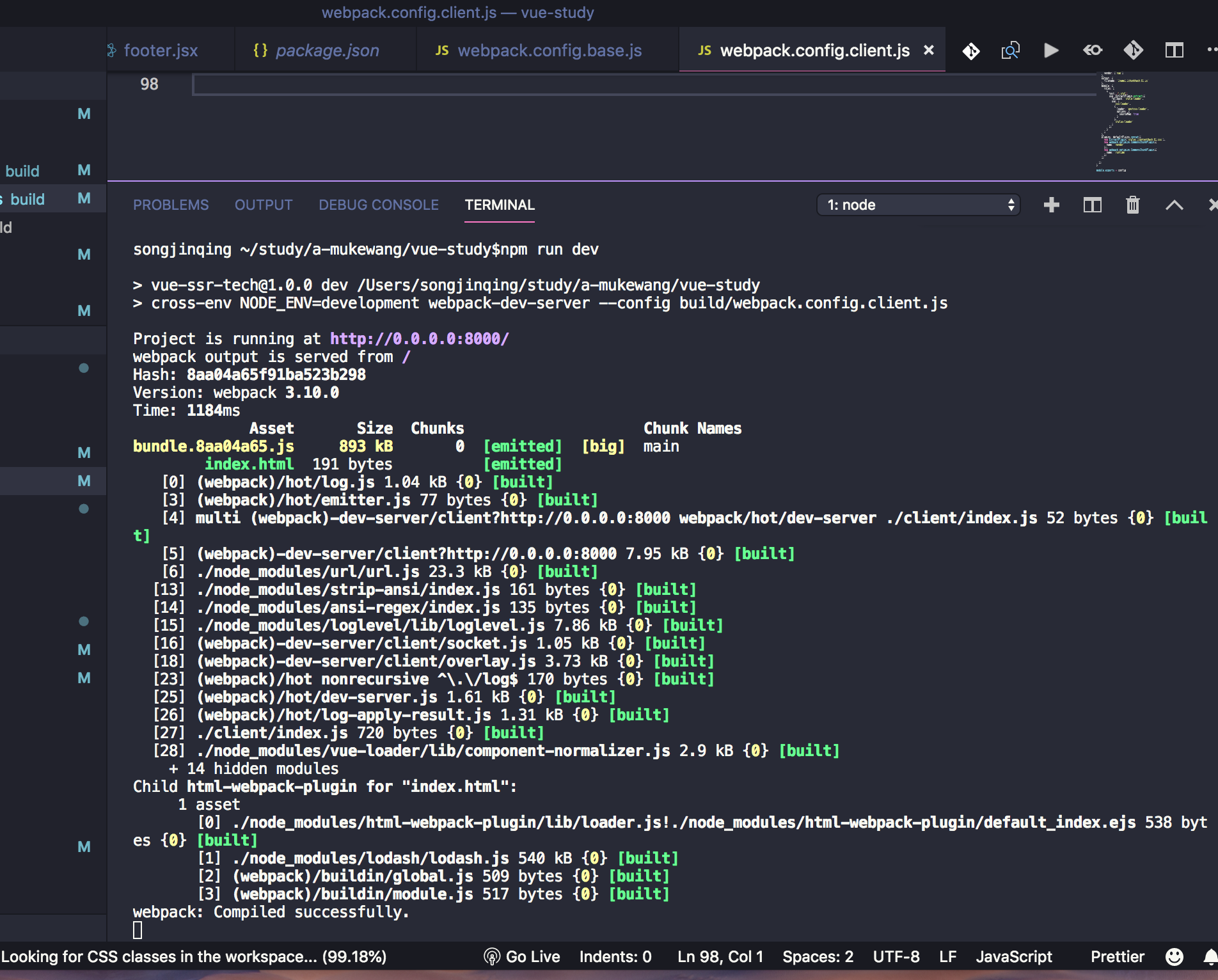Click Prettier in the status bar

point(1117,957)
